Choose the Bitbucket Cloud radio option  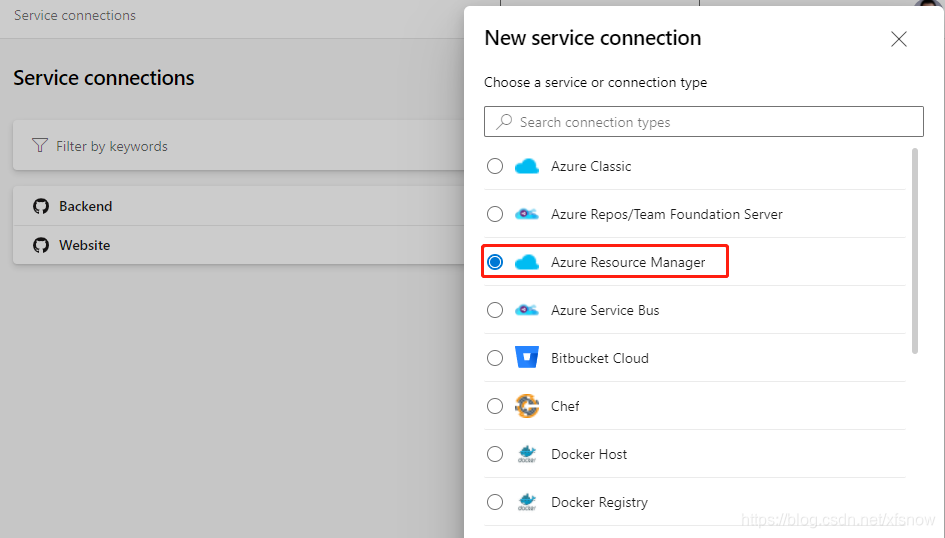(x=495, y=358)
